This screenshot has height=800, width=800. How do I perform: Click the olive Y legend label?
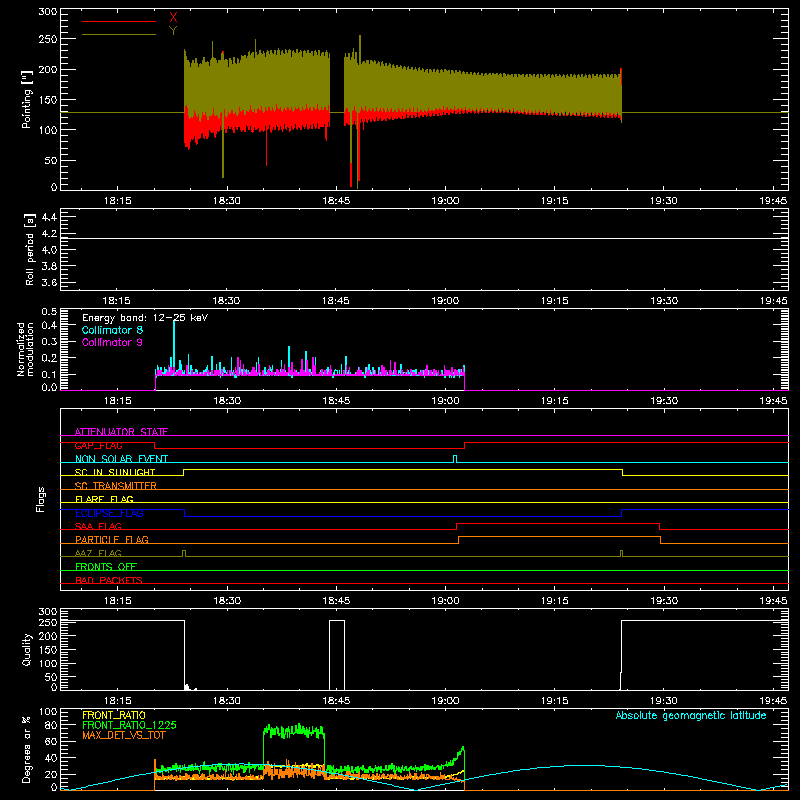click(173, 31)
